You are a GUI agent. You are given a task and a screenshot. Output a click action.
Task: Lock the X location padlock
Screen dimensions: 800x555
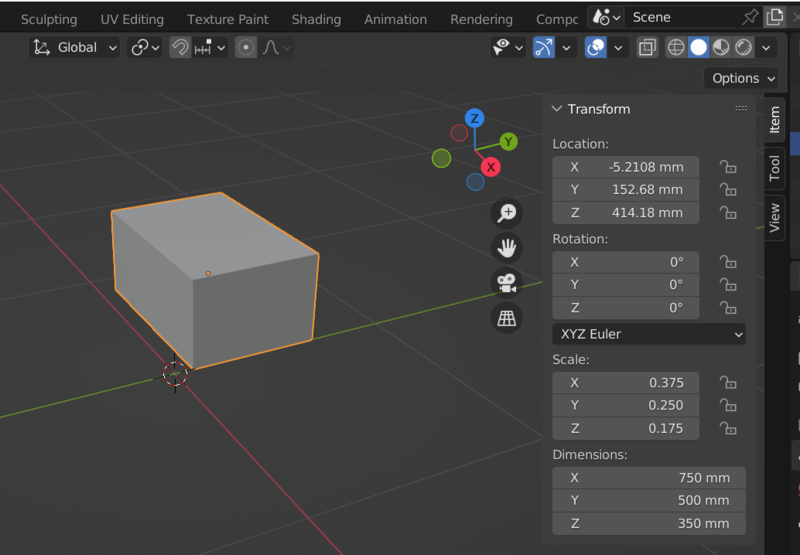point(728,168)
